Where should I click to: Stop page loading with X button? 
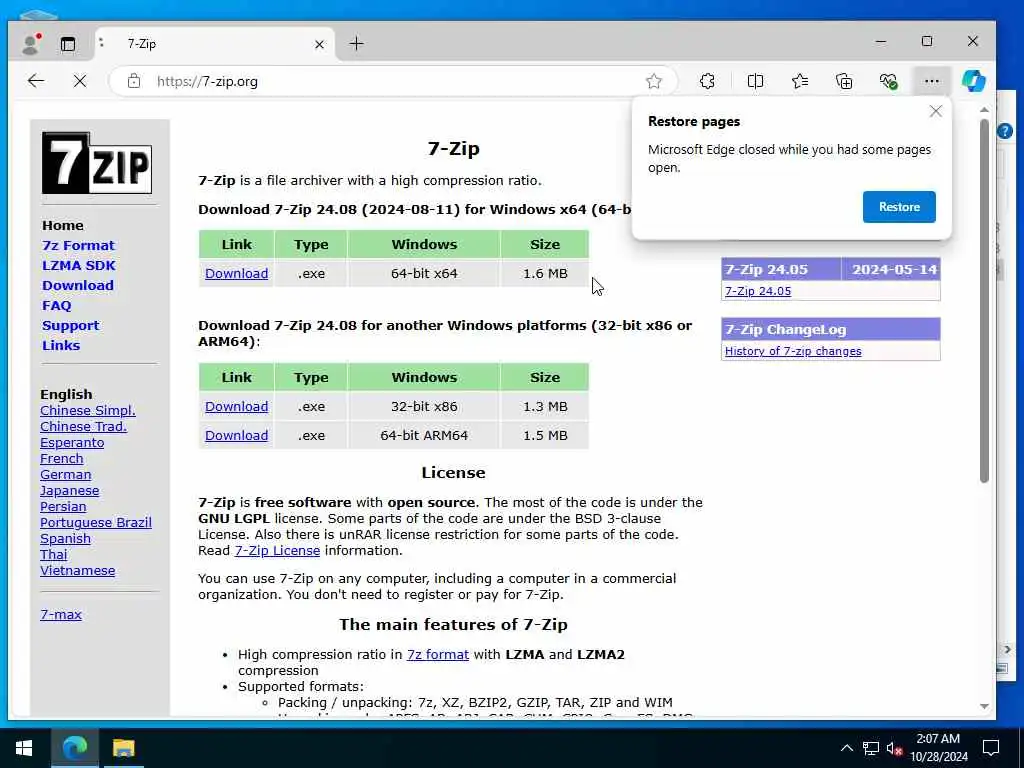(80, 81)
